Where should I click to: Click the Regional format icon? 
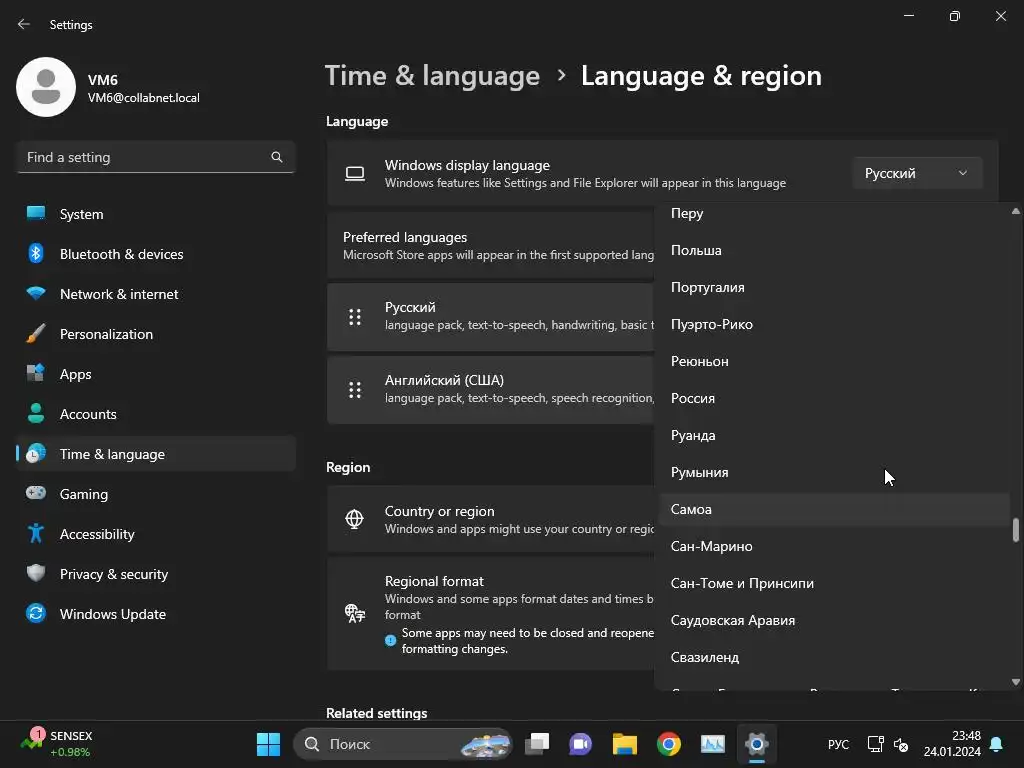click(355, 613)
